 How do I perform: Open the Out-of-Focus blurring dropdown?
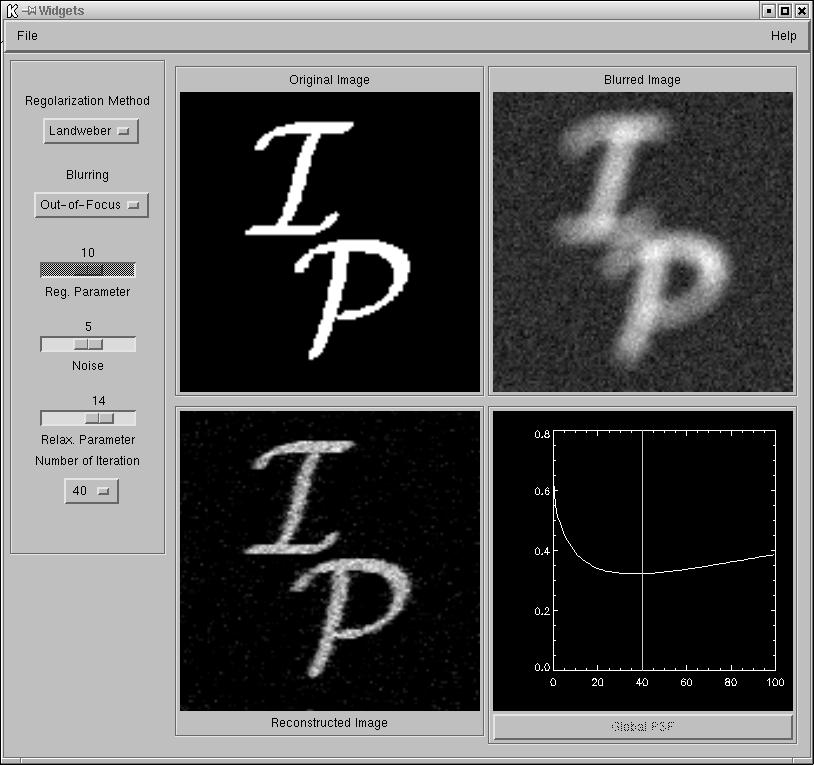pos(91,205)
